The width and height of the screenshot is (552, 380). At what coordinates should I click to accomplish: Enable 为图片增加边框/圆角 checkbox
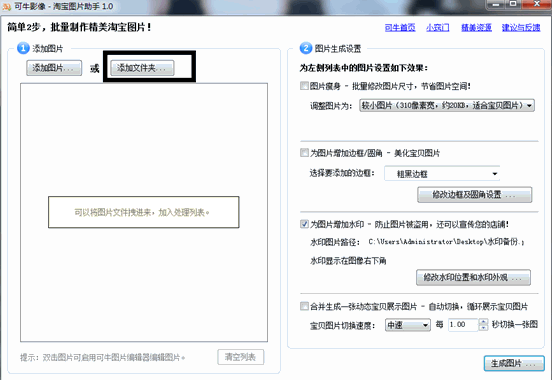click(304, 152)
